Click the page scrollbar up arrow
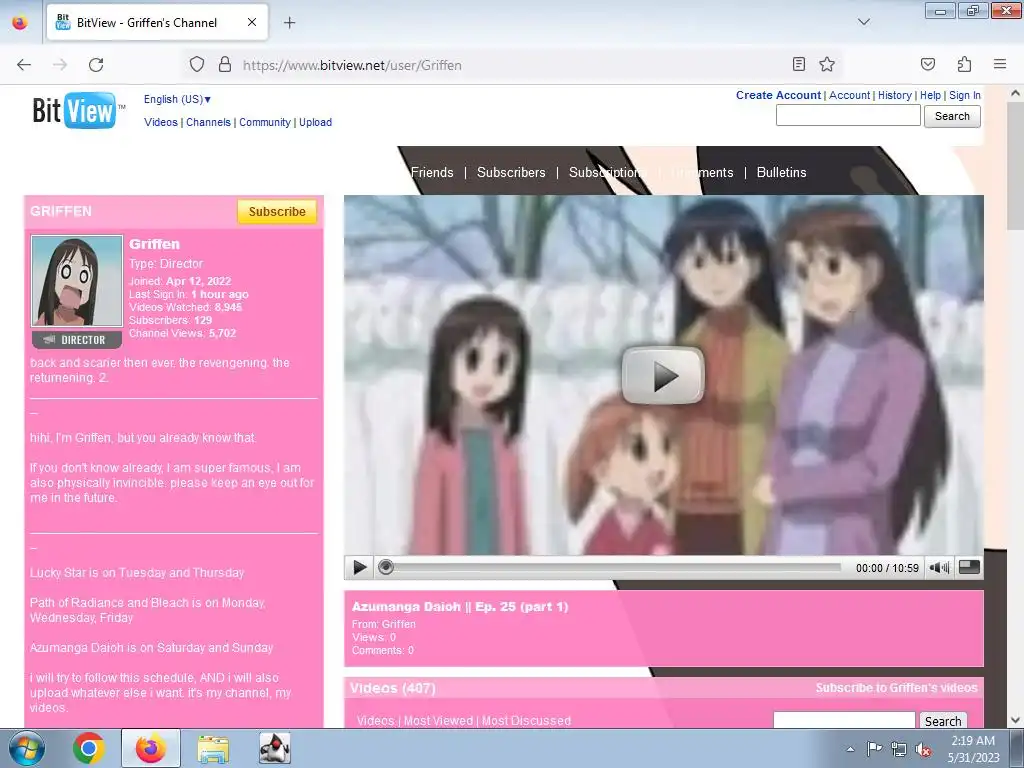This screenshot has height=768, width=1024. (1016, 93)
